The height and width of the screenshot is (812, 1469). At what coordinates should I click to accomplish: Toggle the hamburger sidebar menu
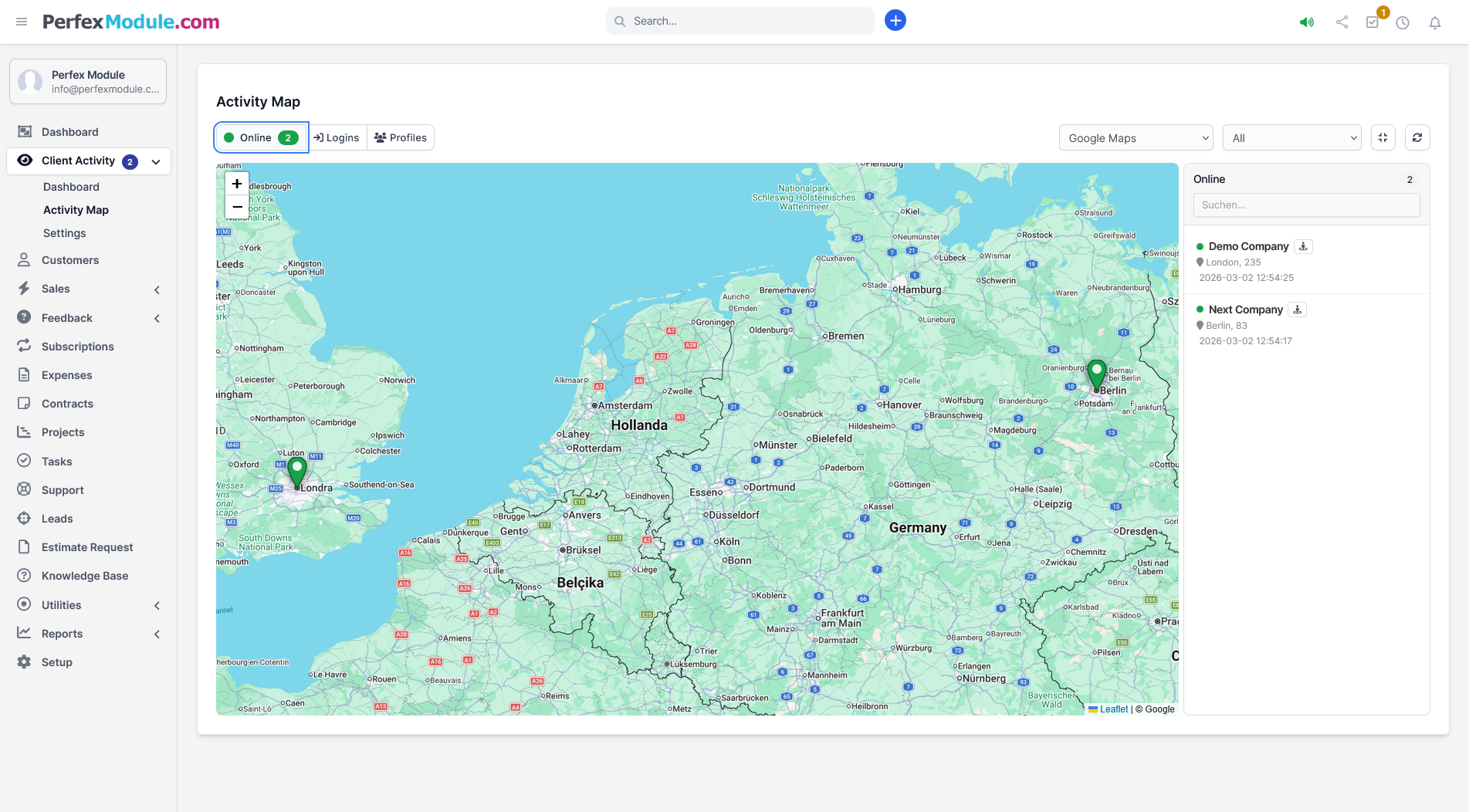tap(22, 22)
